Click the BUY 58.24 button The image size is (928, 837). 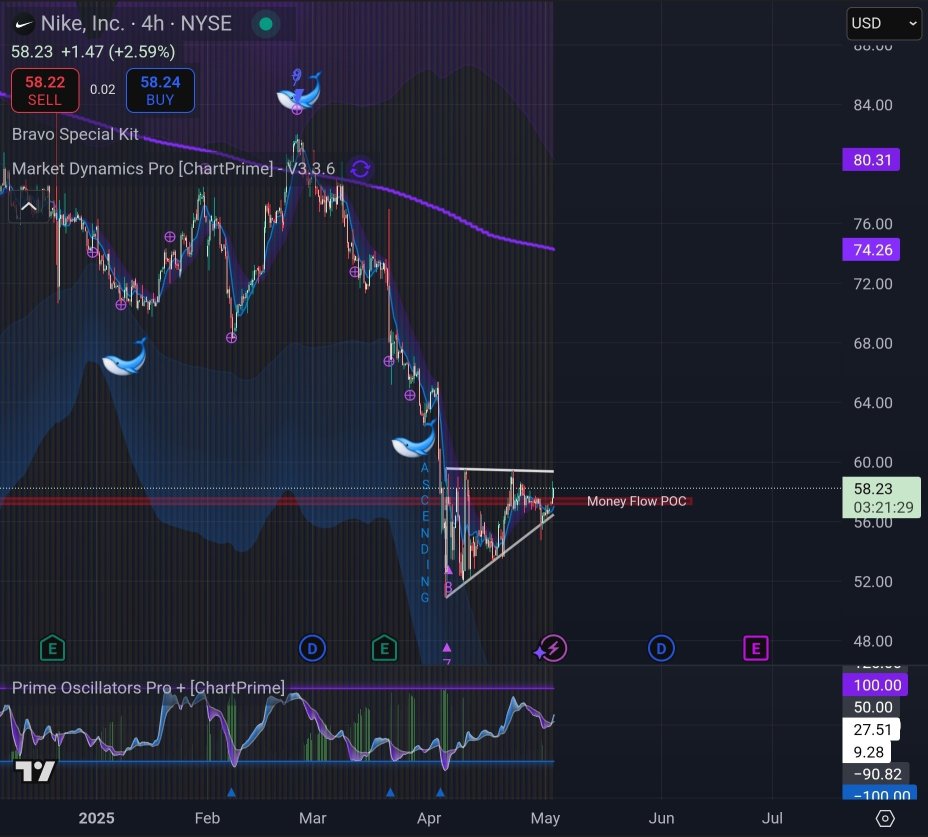pos(160,91)
